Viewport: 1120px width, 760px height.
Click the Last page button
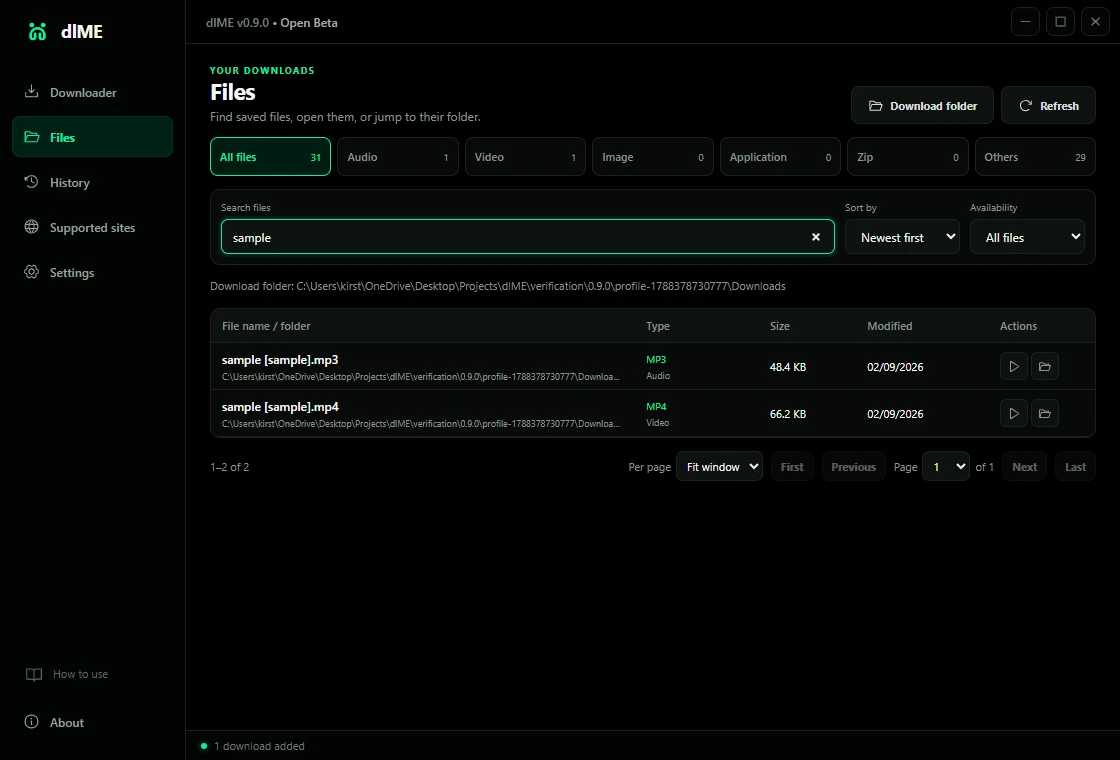[1075, 466]
